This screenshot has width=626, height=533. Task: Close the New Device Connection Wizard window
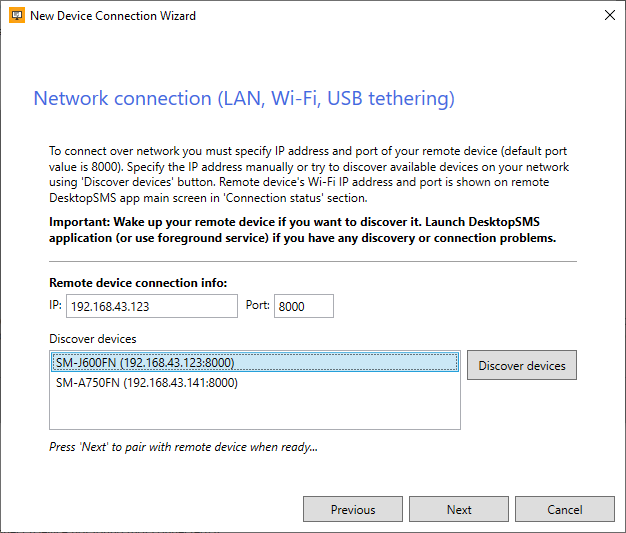coord(609,16)
